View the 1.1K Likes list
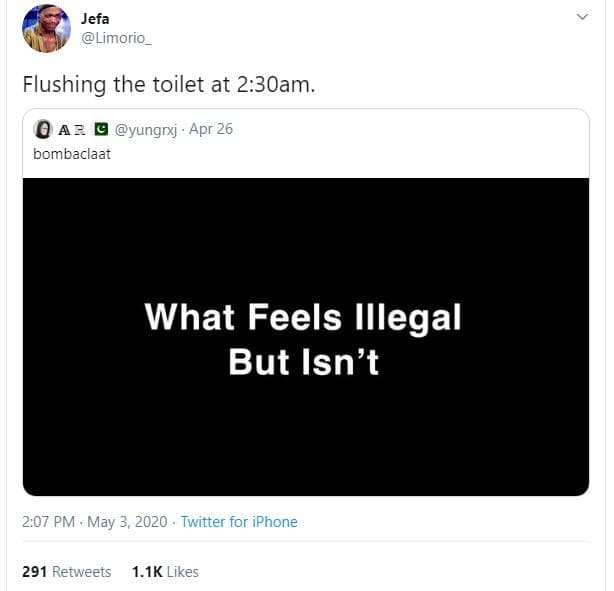Screen dimensions: 614x591 pos(164,572)
